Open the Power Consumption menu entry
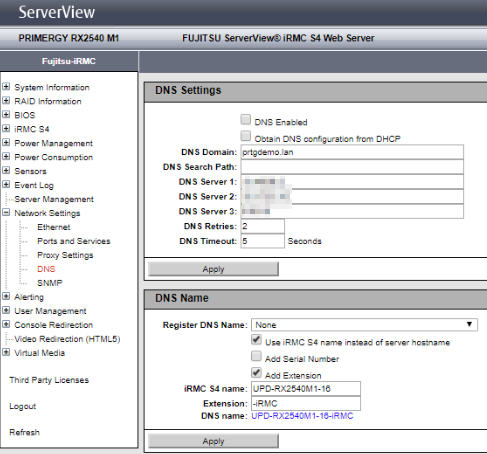Image resolution: width=487 pixels, height=454 pixels. coord(53,157)
